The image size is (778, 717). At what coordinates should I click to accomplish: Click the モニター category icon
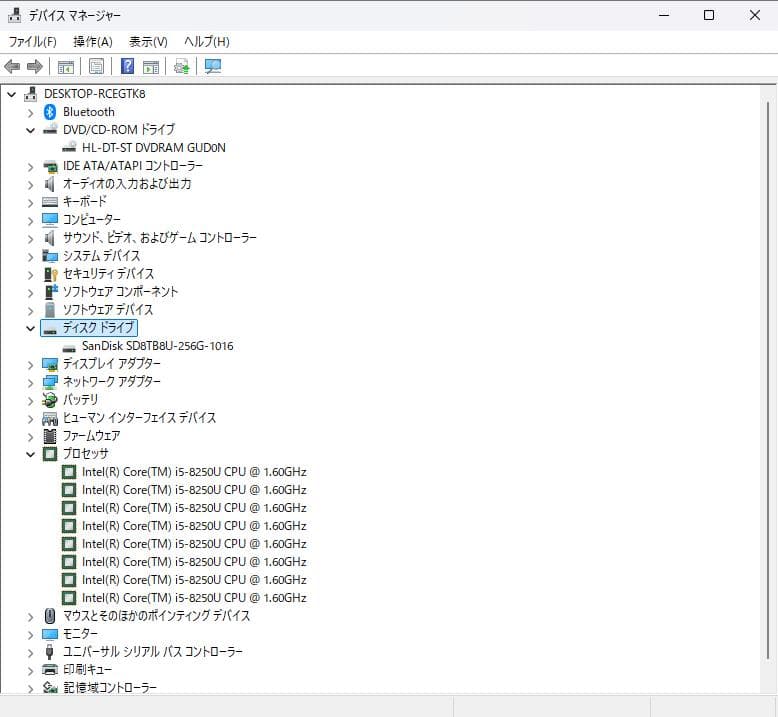click(x=50, y=634)
